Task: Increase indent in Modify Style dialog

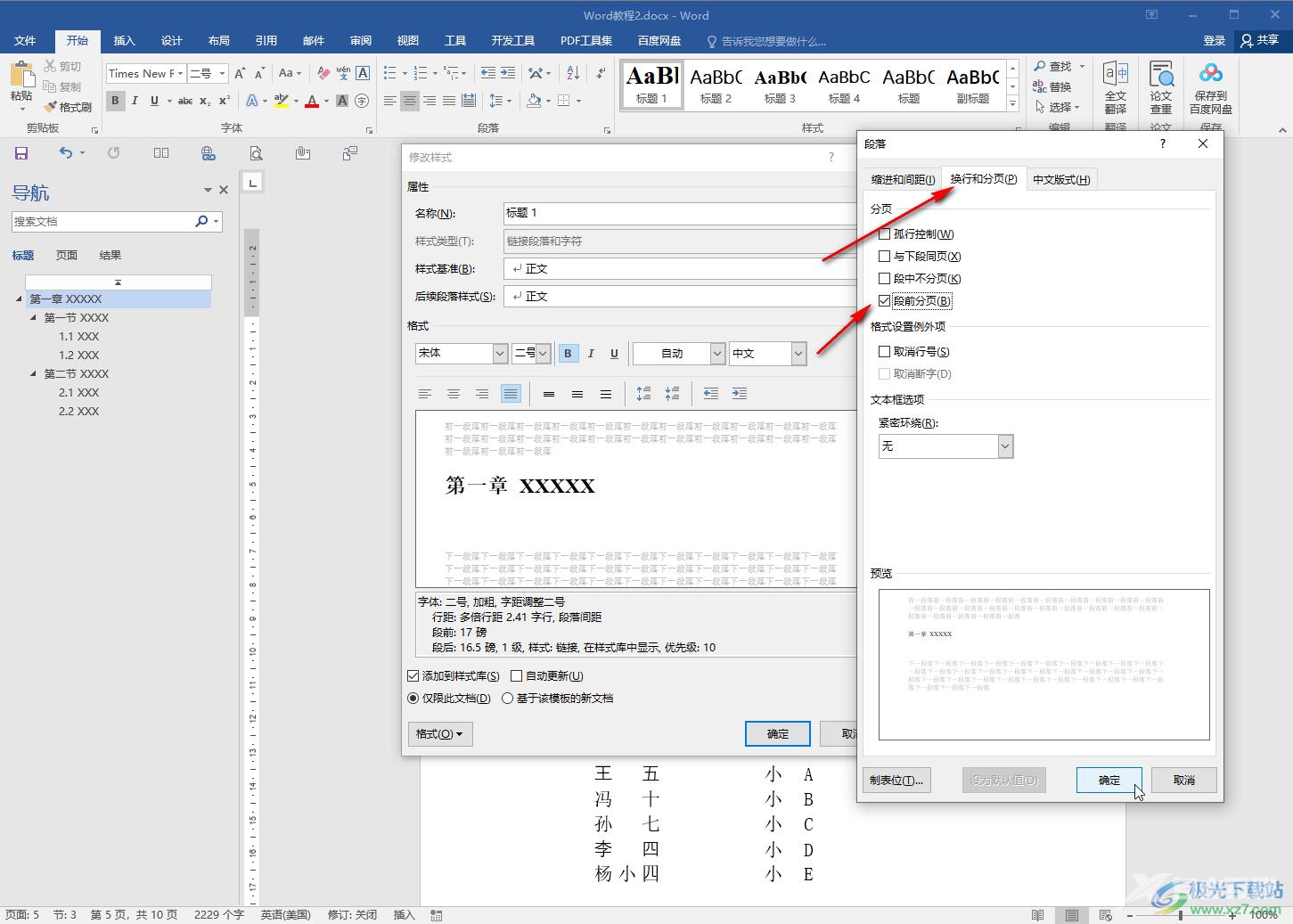Action: tap(740, 394)
